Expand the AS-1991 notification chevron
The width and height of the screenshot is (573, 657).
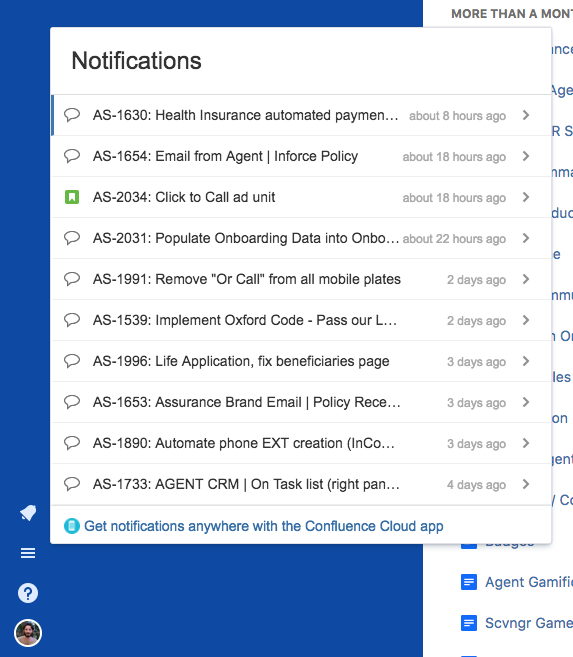click(526, 279)
